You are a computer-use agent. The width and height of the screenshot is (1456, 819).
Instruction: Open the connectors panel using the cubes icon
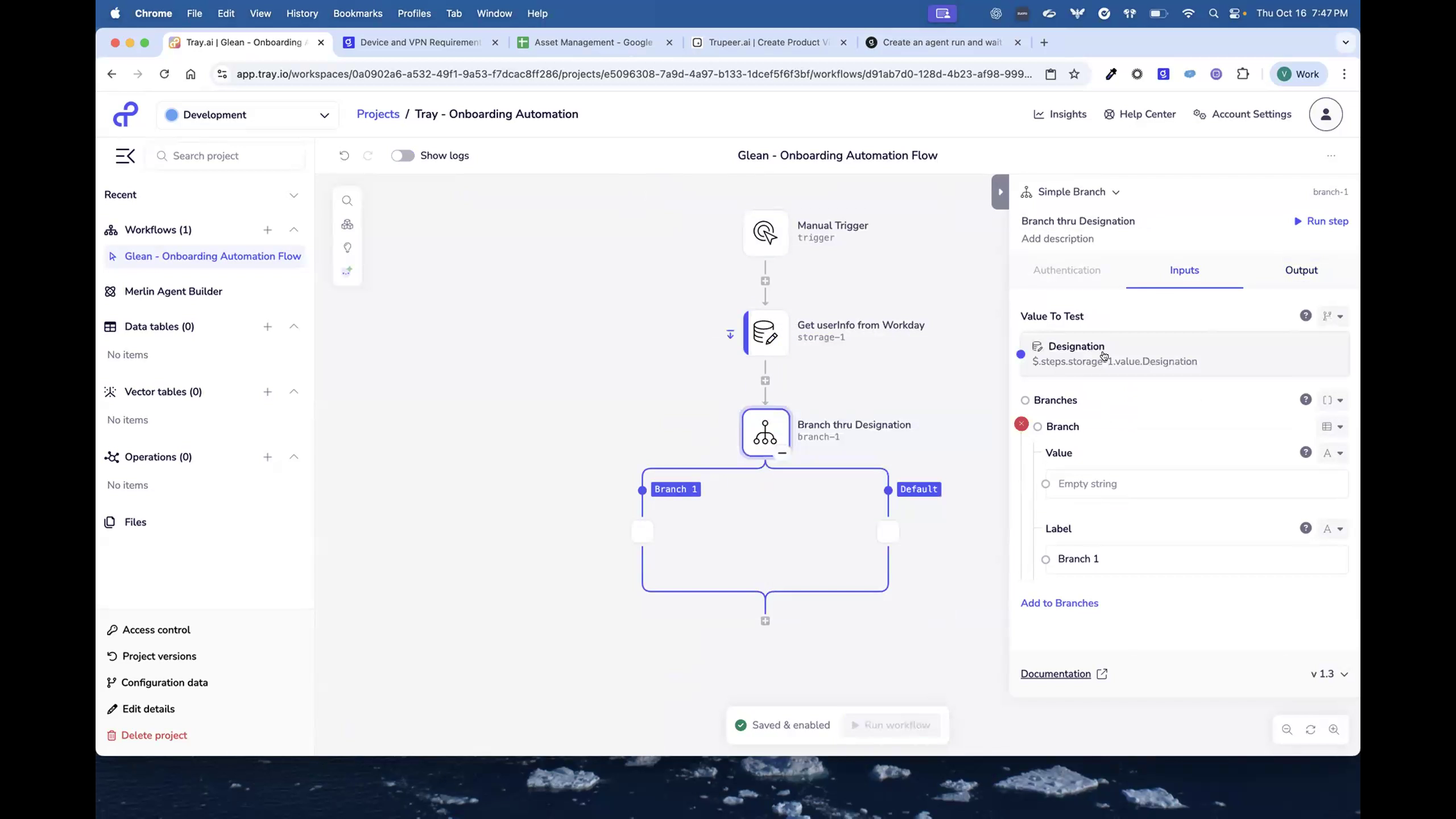(x=348, y=224)
